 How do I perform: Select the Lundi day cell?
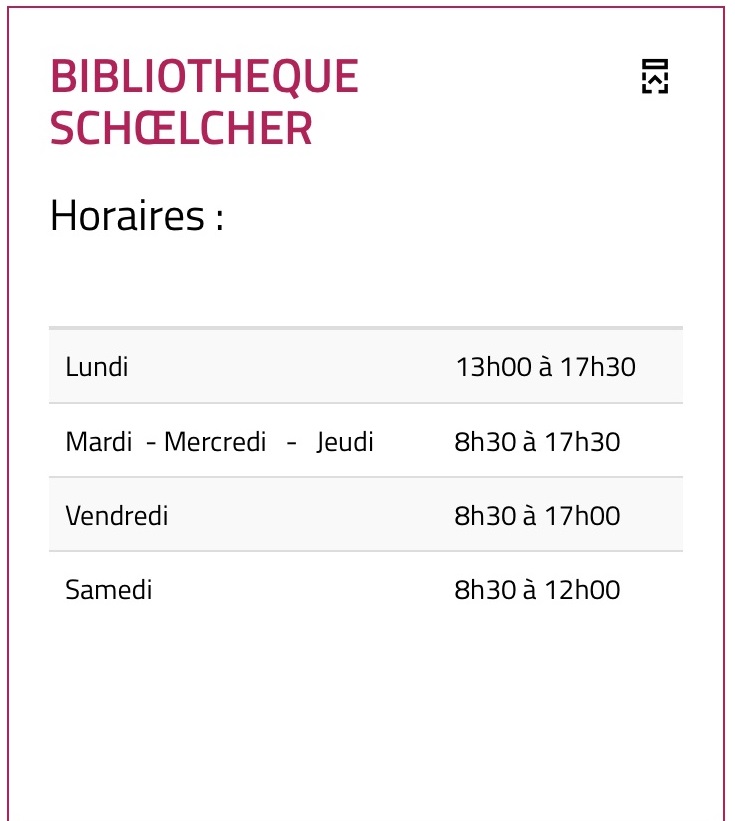[x=97, y=367]
